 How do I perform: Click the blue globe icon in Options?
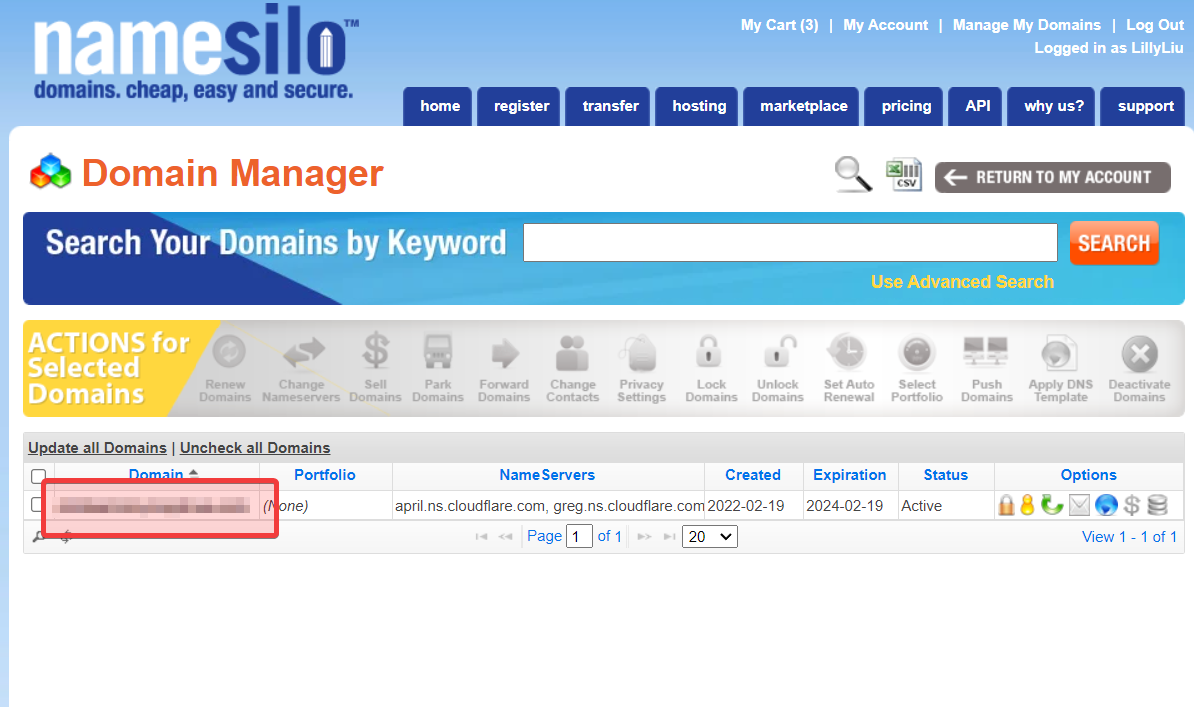point(1105,505)
